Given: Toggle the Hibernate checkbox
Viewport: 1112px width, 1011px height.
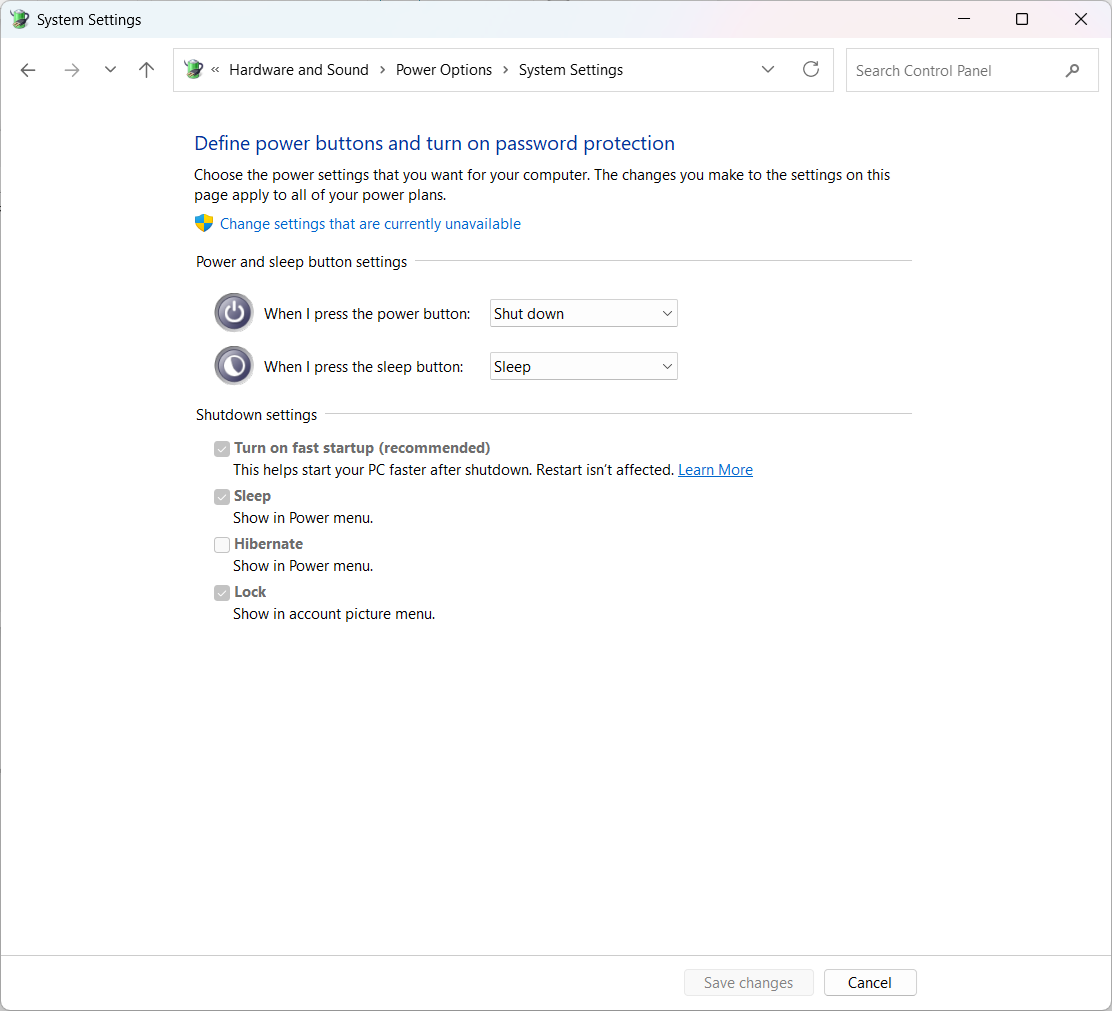Looking at the screenshot, I should click(222, 545).
